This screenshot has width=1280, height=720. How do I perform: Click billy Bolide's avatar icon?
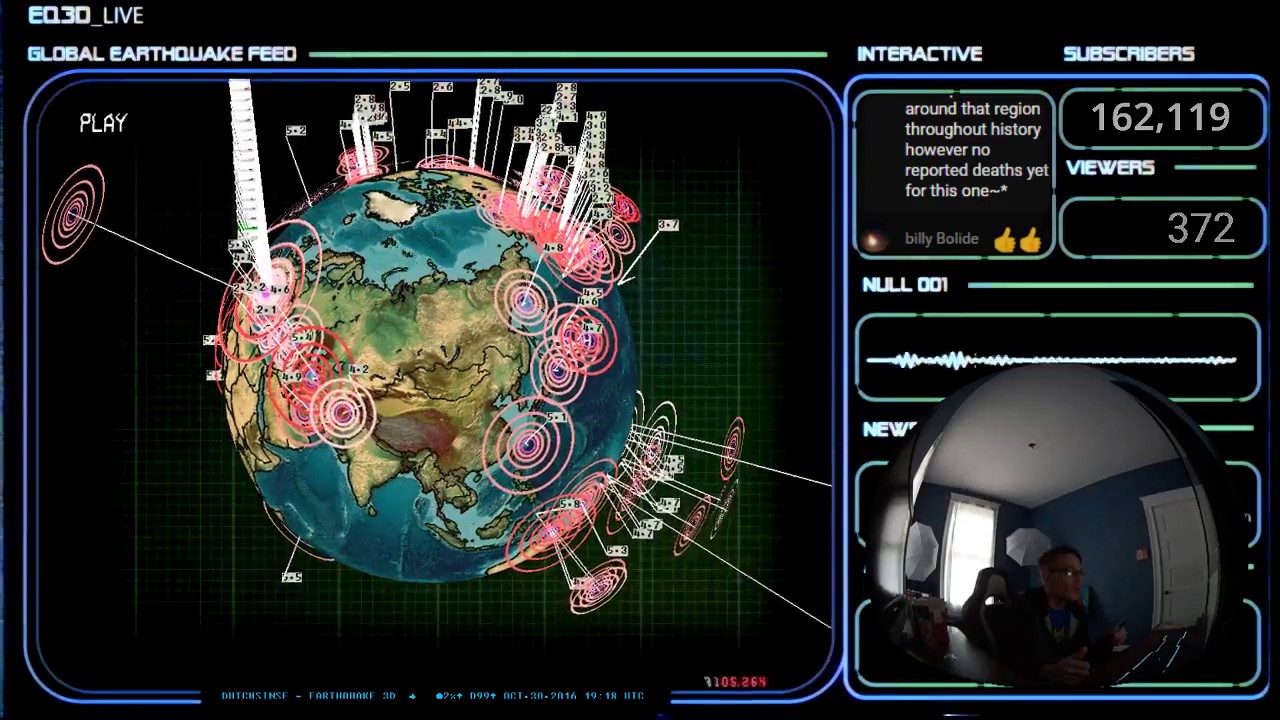tap(874, 240)
